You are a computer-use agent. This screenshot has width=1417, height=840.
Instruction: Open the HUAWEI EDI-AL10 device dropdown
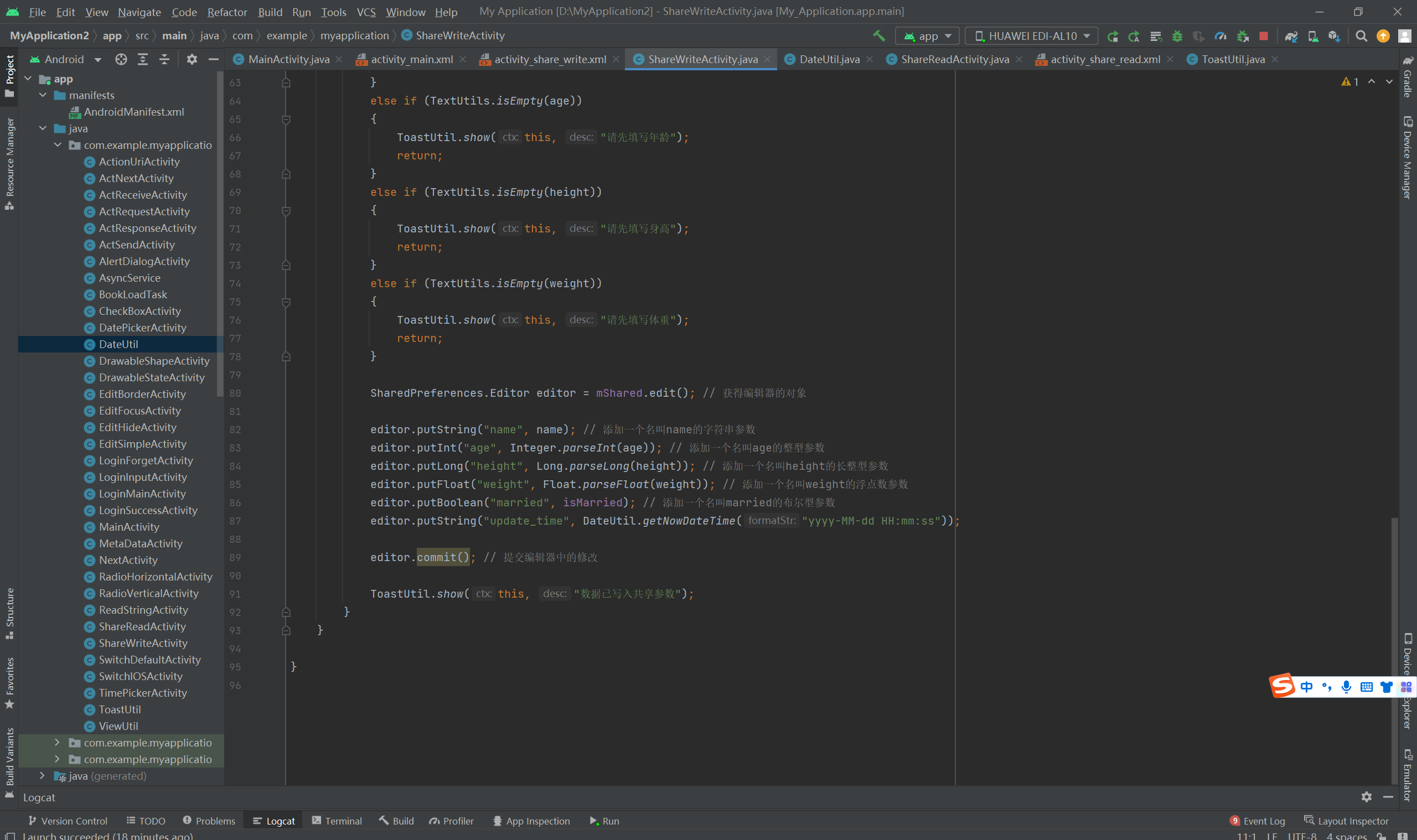[x=1031, y=35]
